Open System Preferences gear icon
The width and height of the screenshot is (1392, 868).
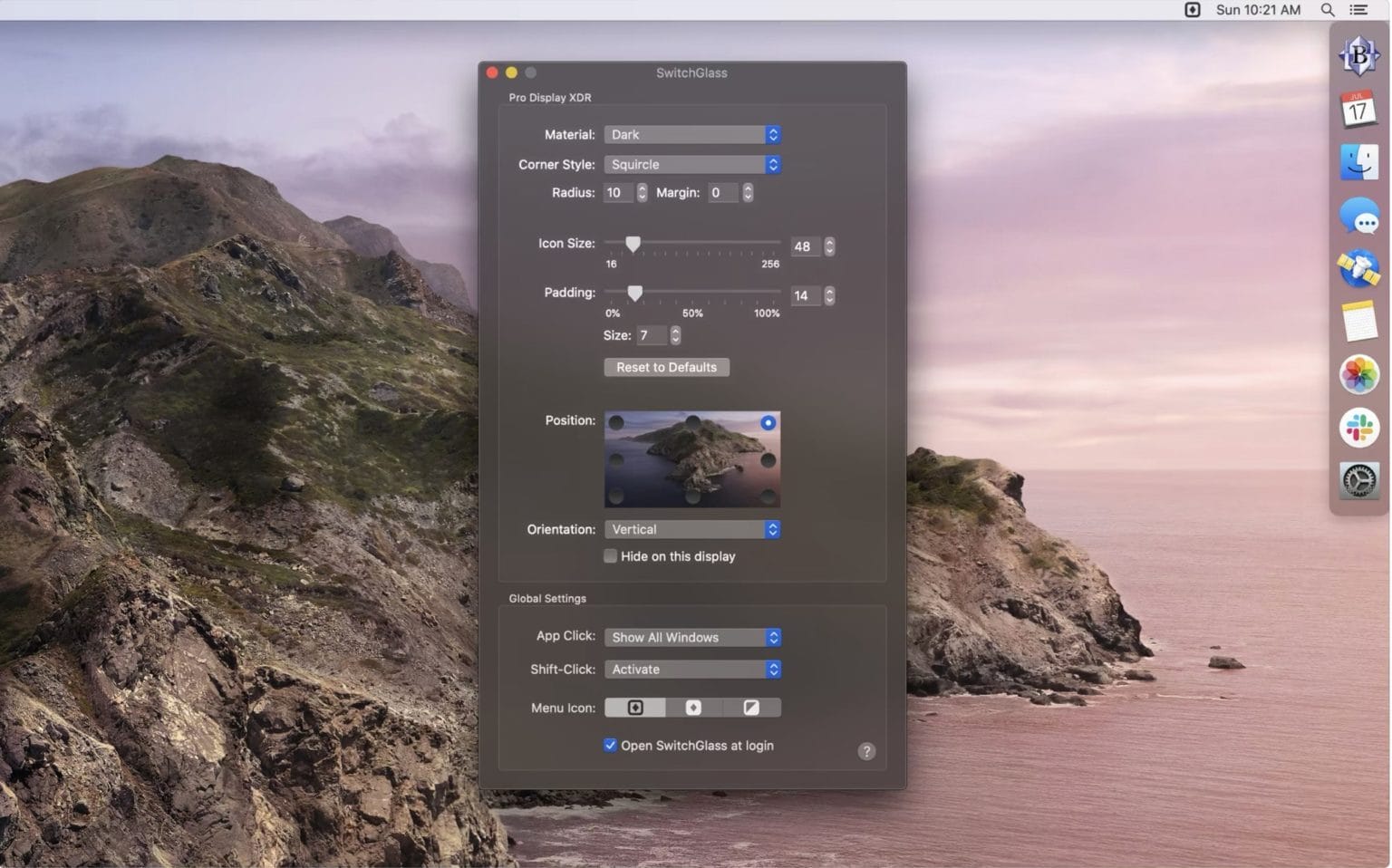point(1358,480)
